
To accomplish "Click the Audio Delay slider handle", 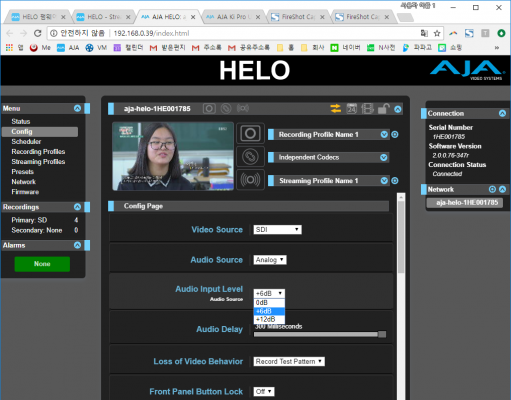I will click(x=382, y=334).
